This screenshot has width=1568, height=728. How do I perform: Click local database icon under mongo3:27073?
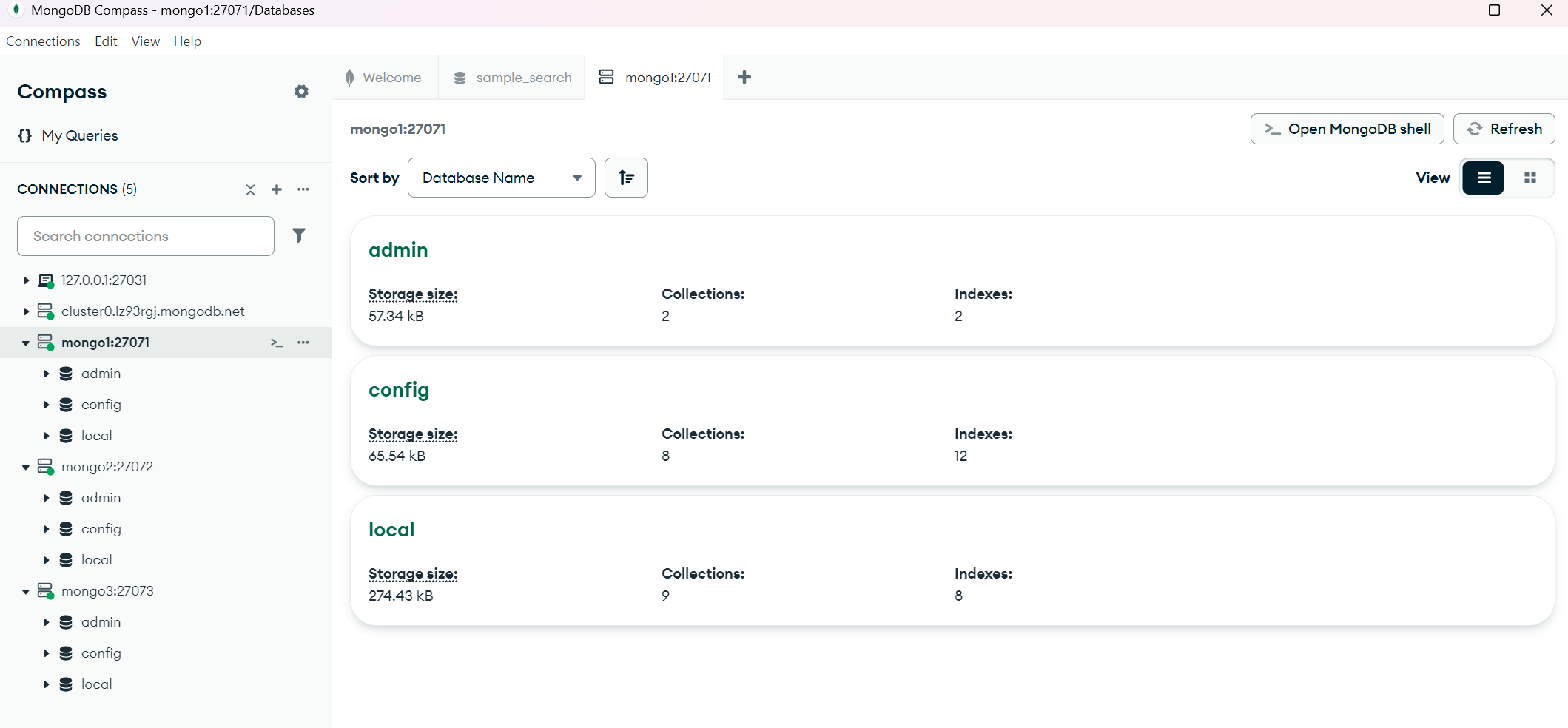click(66, 684)
